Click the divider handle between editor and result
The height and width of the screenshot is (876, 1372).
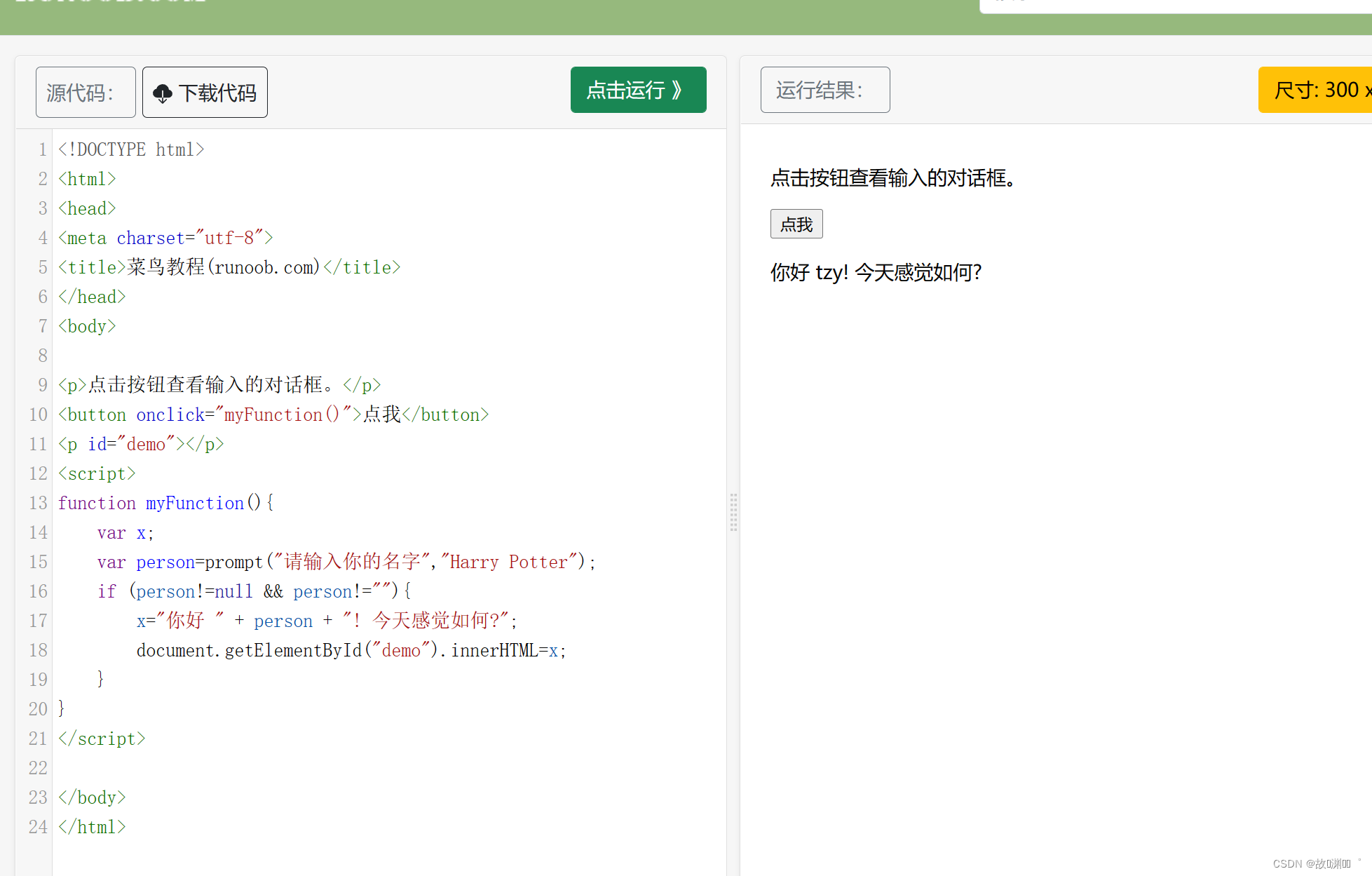click(733, 512)
